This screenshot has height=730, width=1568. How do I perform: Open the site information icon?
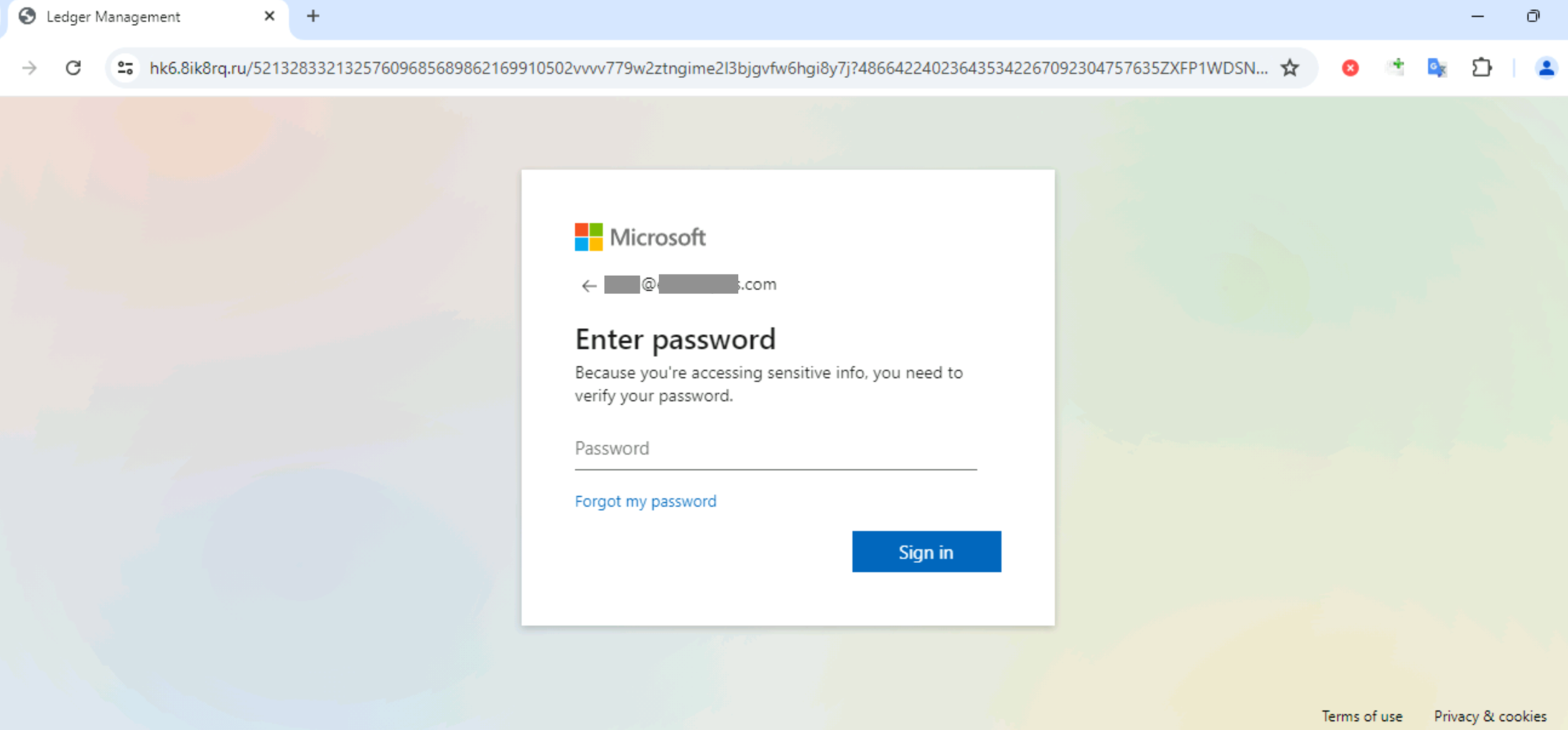tap(126, 68)
